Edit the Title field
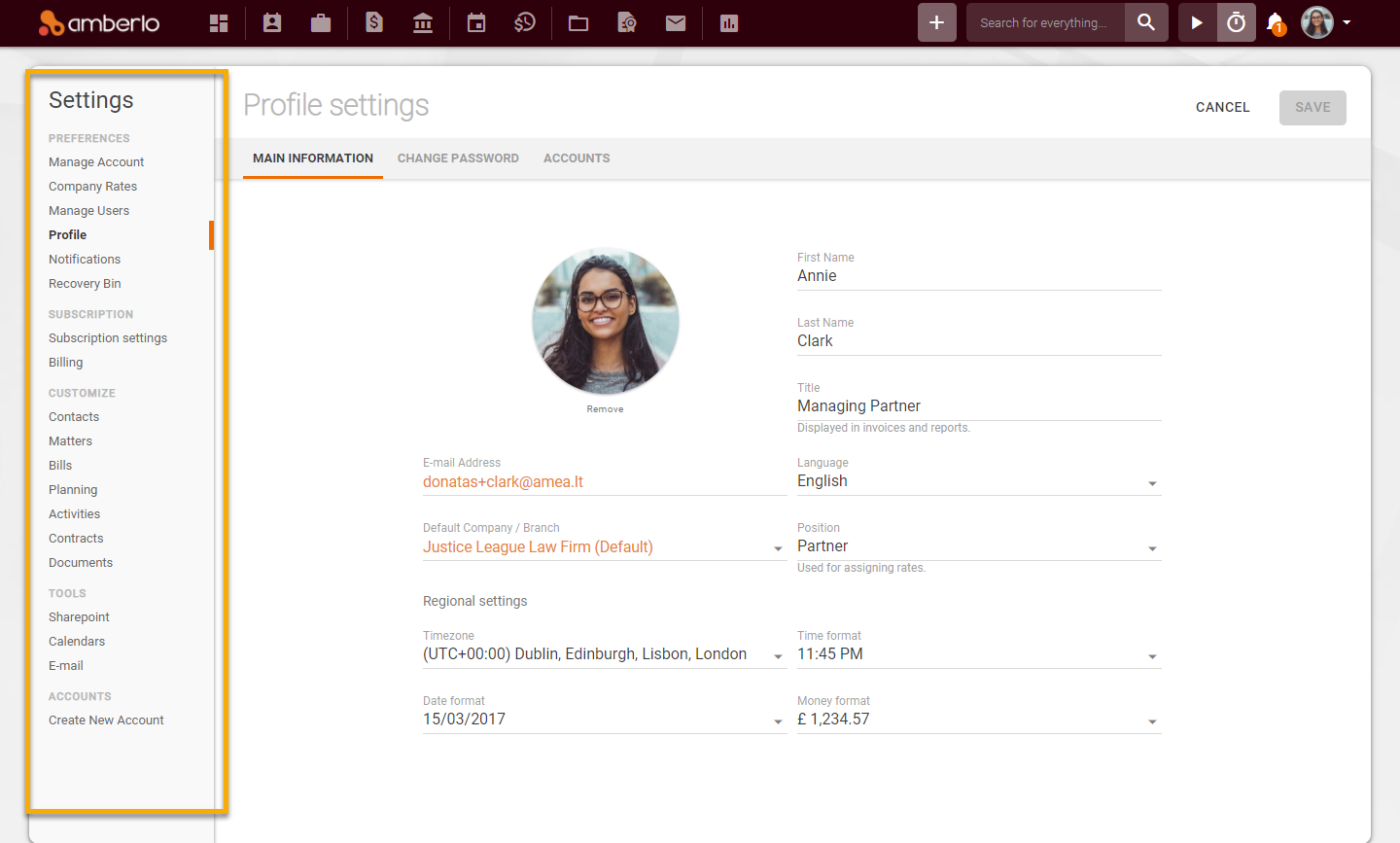Screen dimensions: 1400x843 click(979, 406)
